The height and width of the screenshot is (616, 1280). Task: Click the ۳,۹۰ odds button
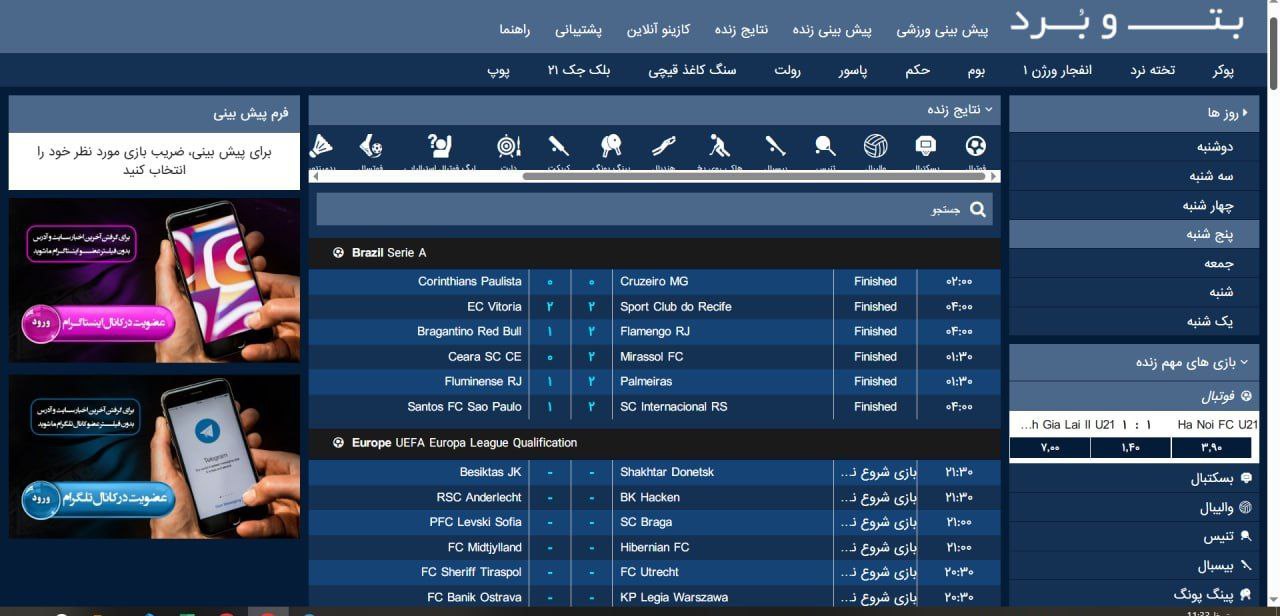(1211, 448)
